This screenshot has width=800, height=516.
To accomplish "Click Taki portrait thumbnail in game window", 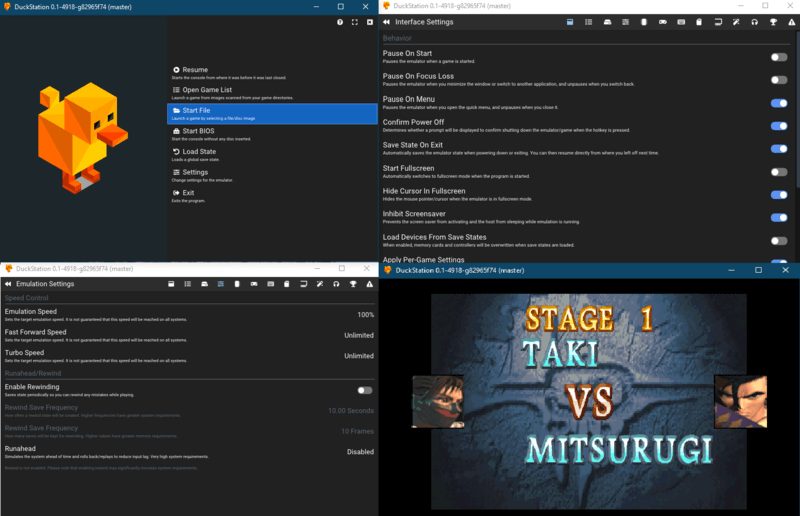I will tap(438, 402).
